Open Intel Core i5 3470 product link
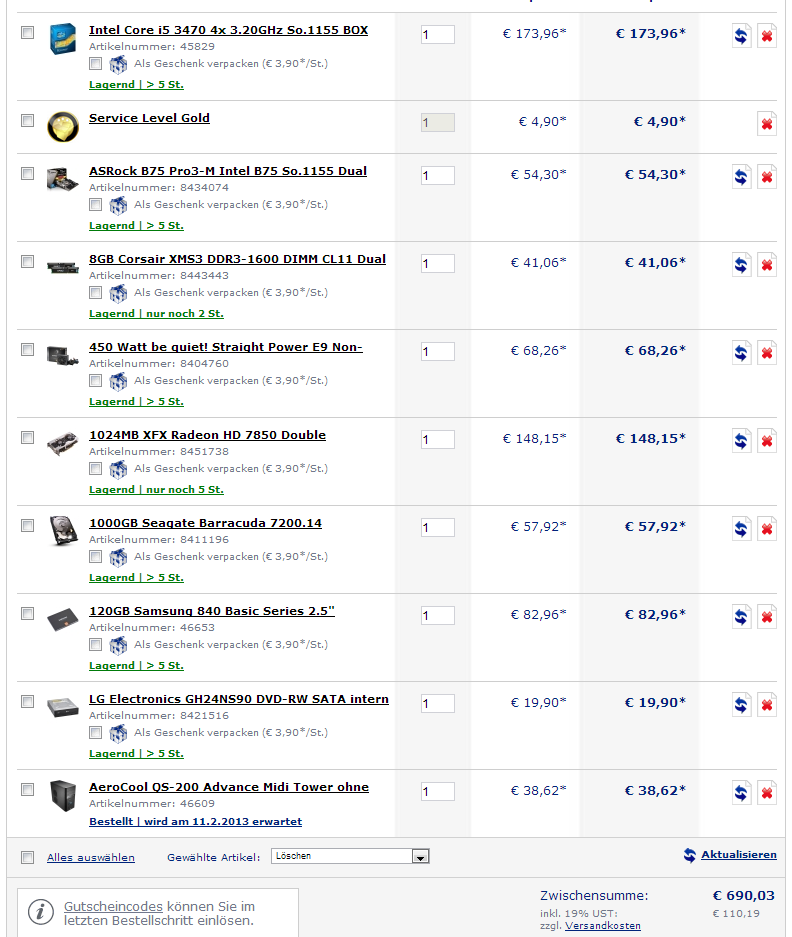 pyautogui.click(x=228, y=30)
